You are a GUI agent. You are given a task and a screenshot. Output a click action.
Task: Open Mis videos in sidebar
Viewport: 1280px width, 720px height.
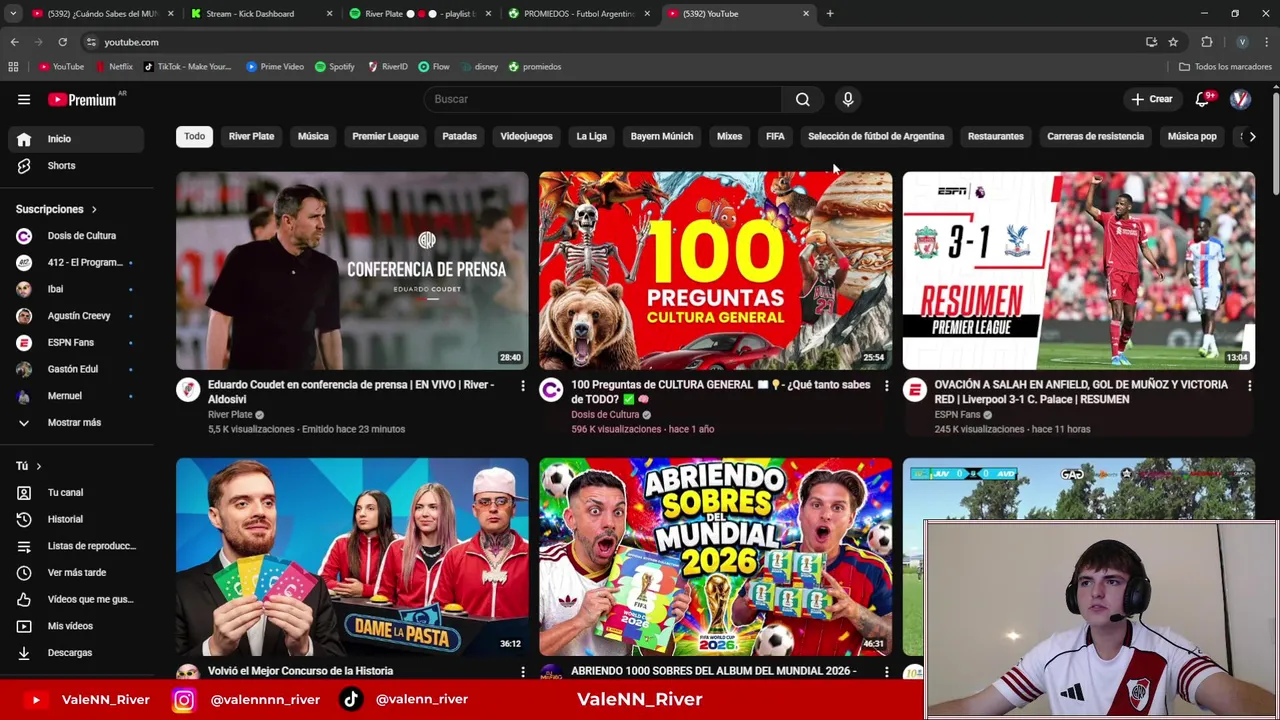click(76, 626)
